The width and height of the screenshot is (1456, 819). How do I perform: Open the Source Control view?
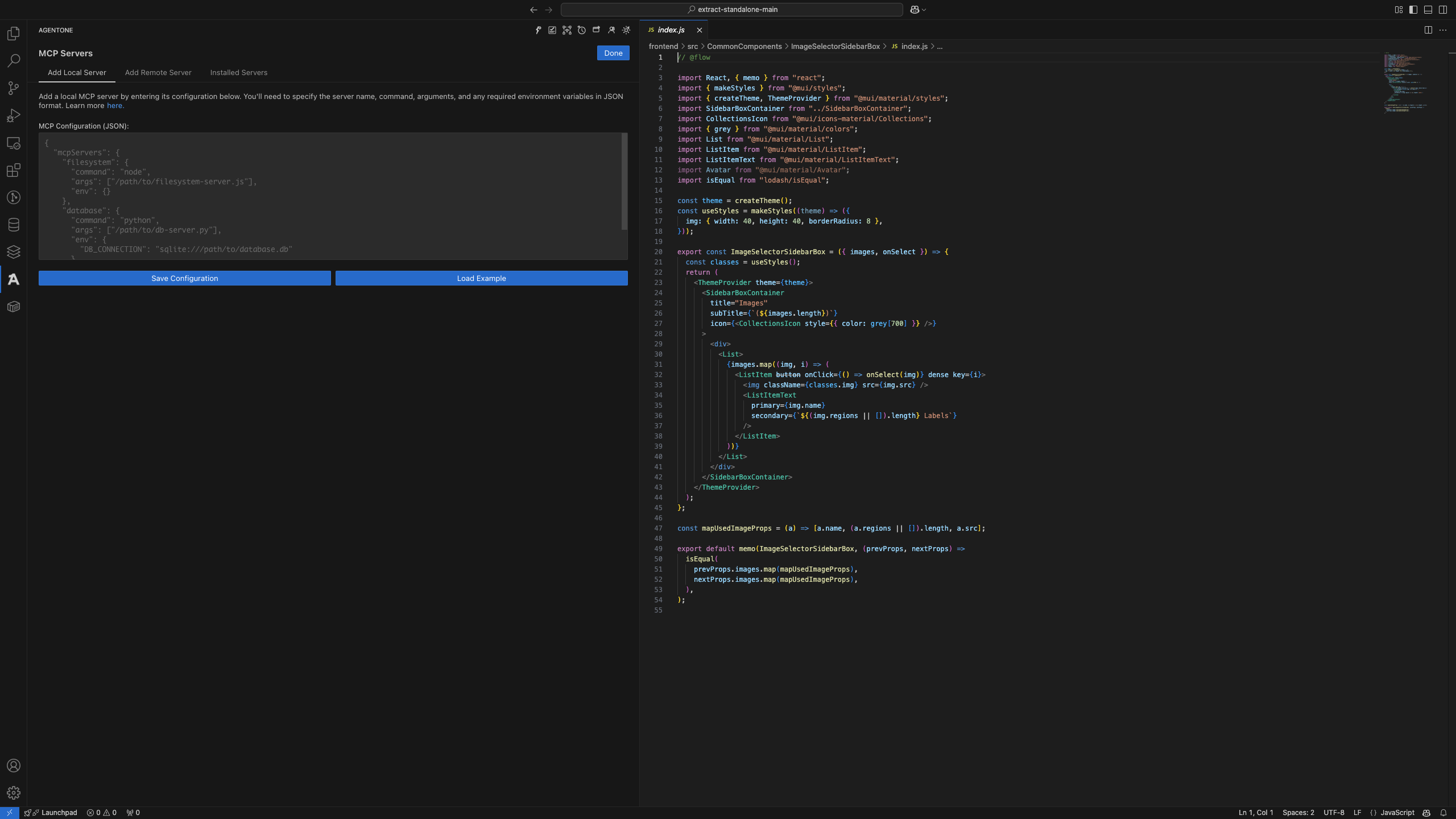click(x=14, y=88)
